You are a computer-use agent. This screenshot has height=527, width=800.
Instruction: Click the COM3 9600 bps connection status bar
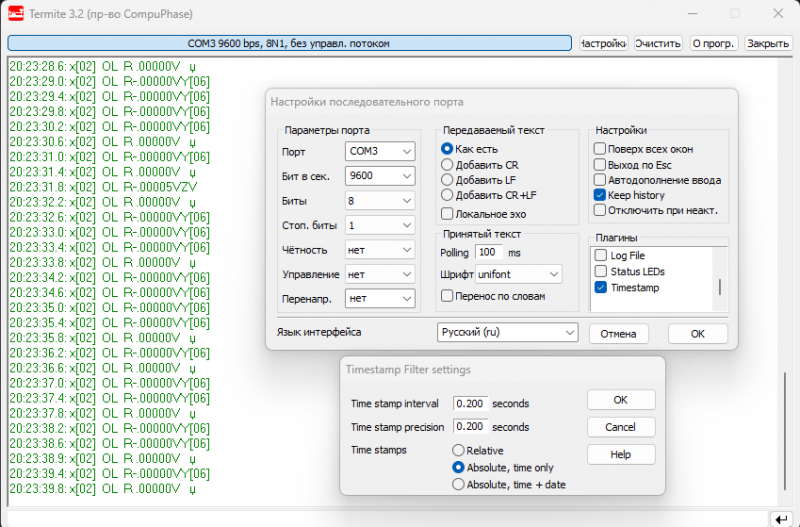tap(289, 44)
